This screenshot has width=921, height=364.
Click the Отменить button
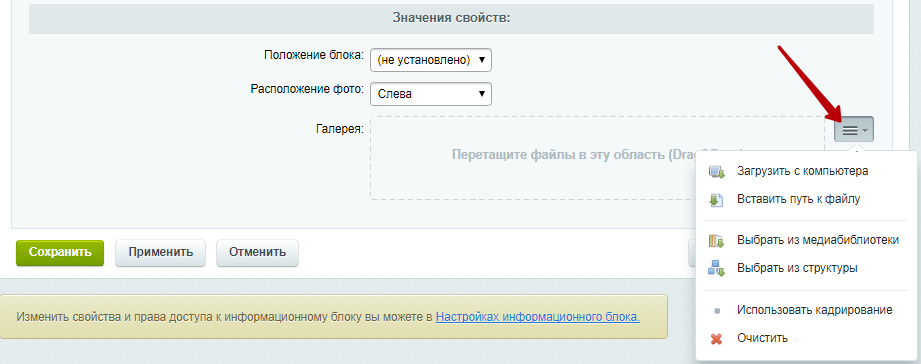point(257,252)
